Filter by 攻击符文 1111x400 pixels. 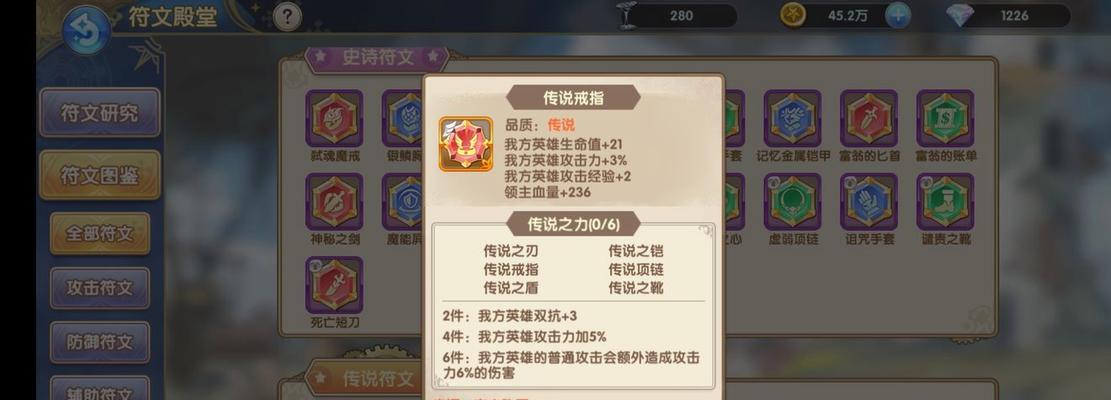100,288
